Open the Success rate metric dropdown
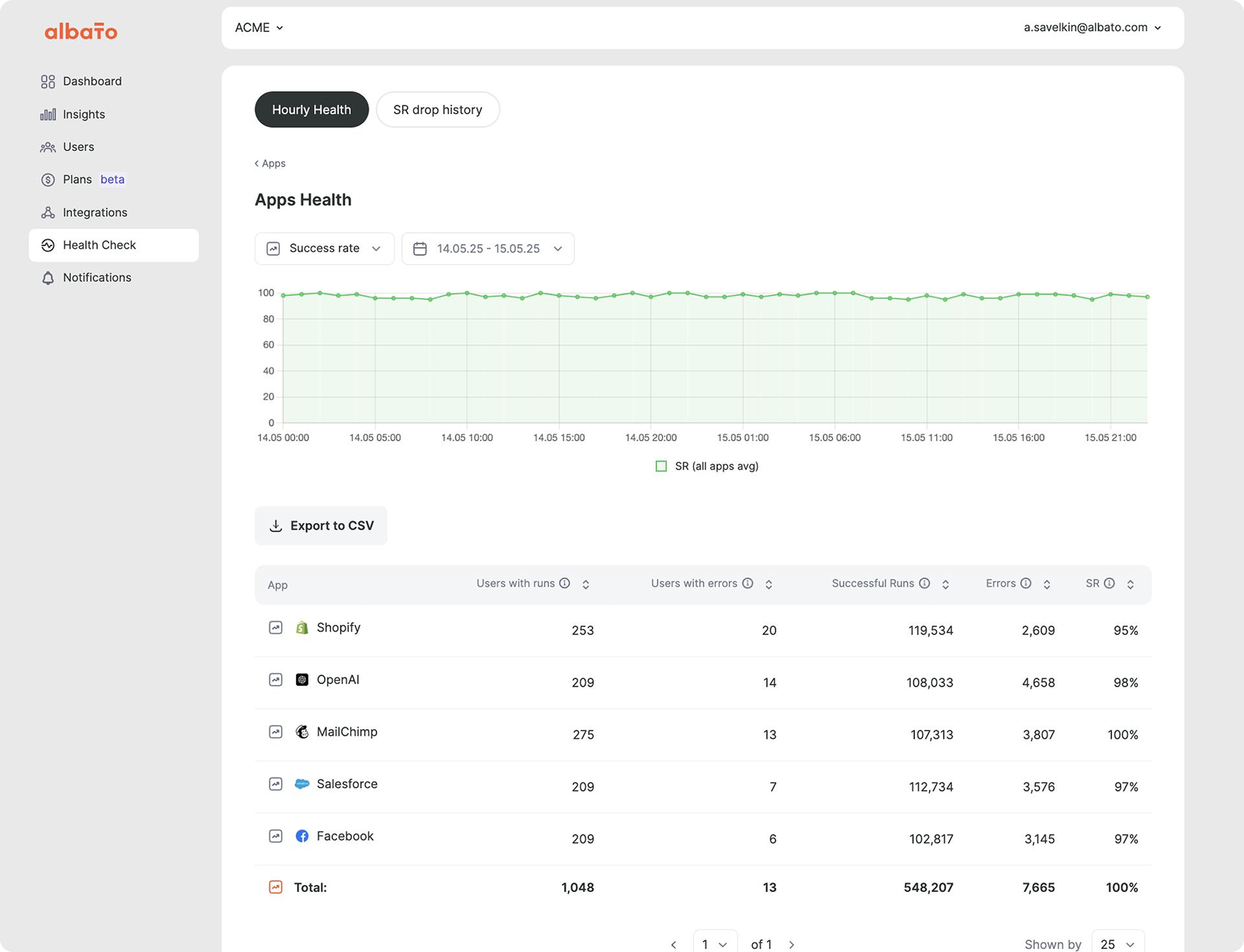The image size is (1244, 952). (324, 249)
